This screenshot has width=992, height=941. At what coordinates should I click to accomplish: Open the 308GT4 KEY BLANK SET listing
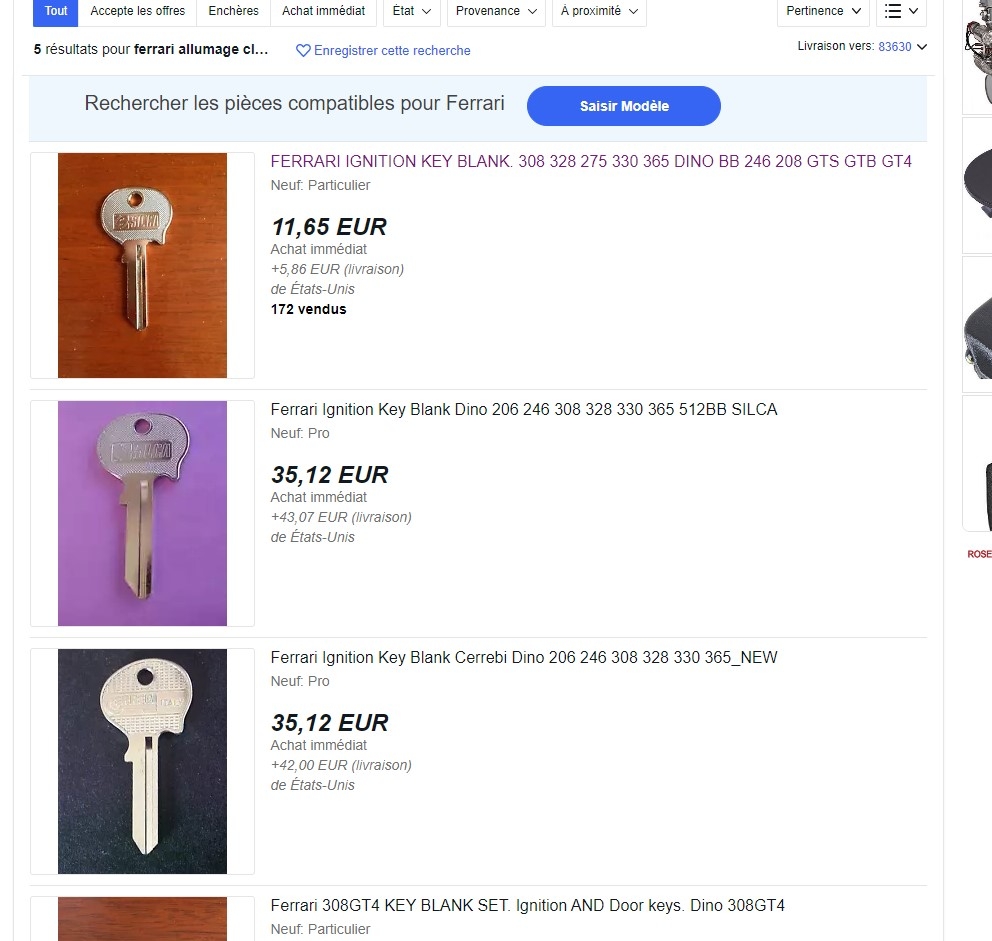click(x=528, y=906)
